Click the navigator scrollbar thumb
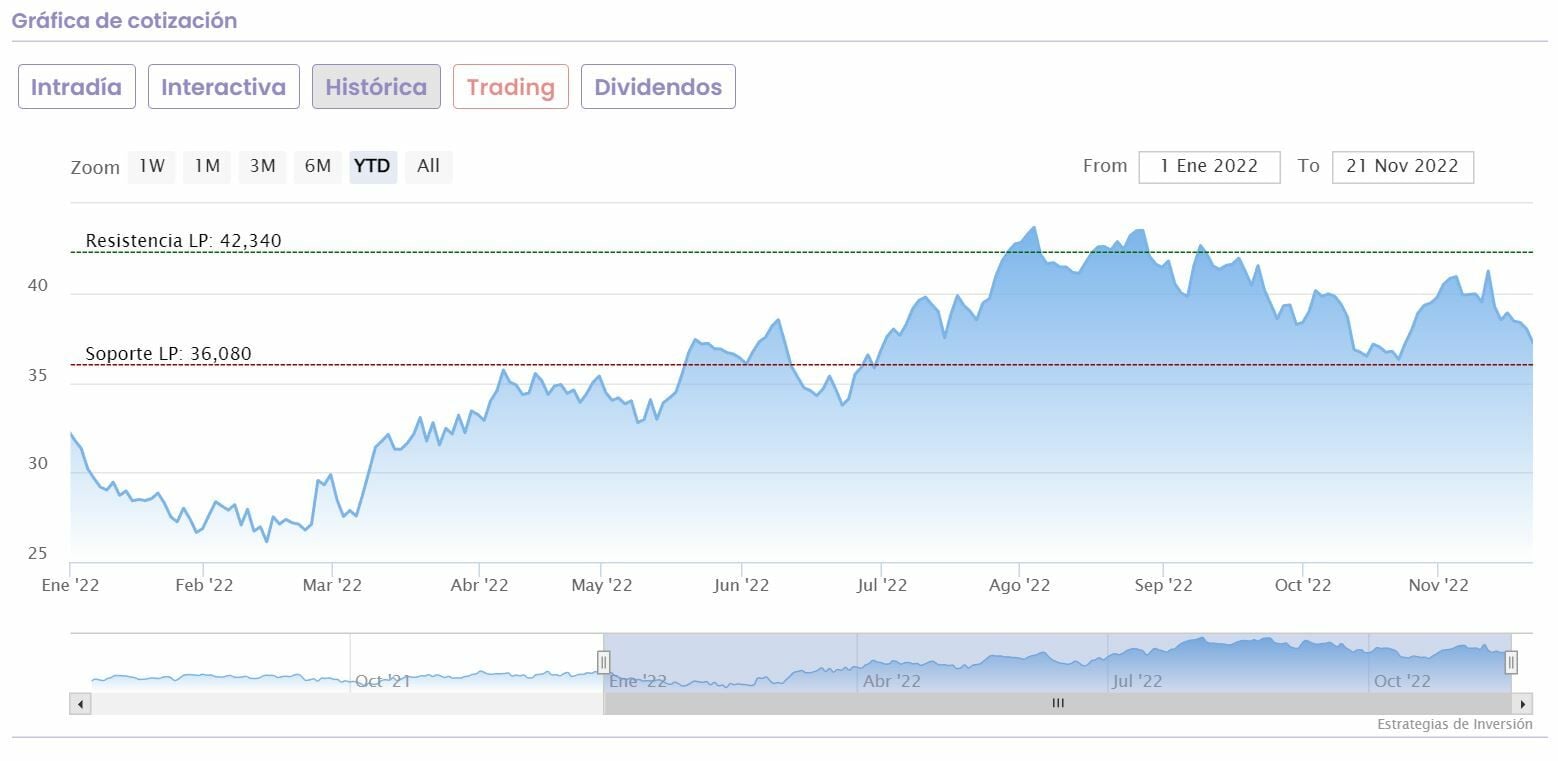The width and height of the screenshot is (1558, 761). point(1057,704)
